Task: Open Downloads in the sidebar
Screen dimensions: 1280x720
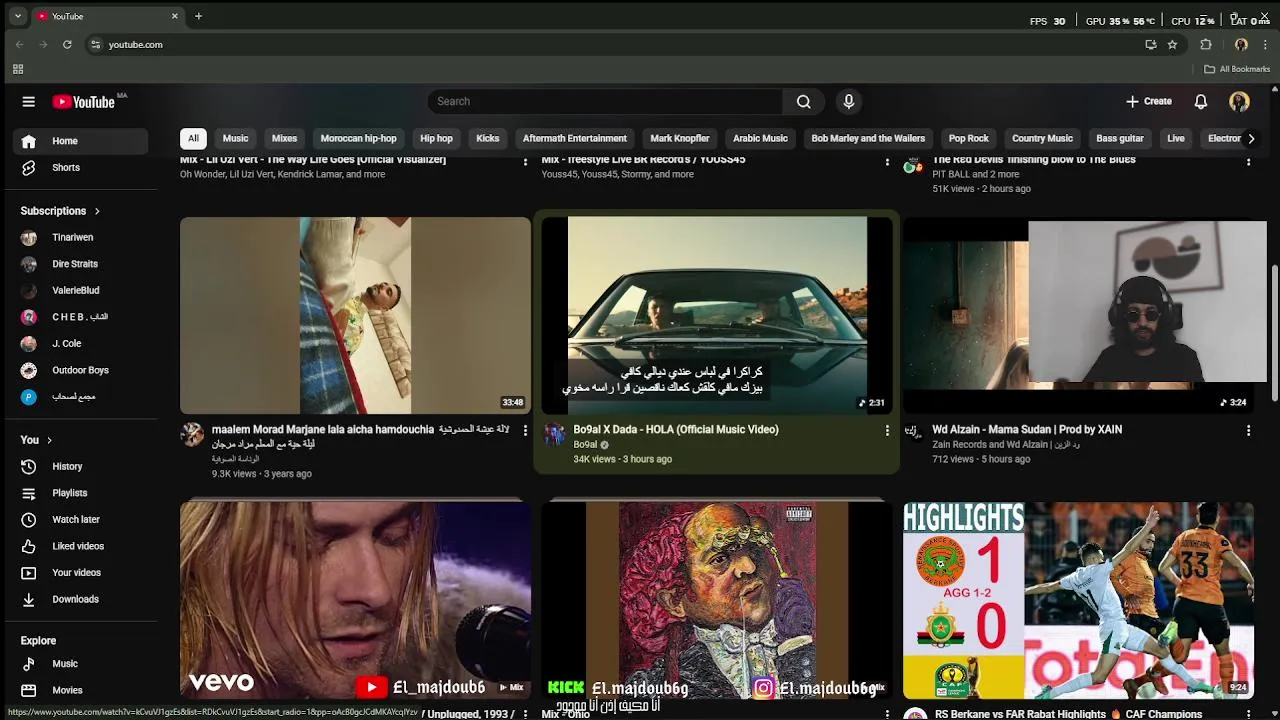Action: coord(80,599)
